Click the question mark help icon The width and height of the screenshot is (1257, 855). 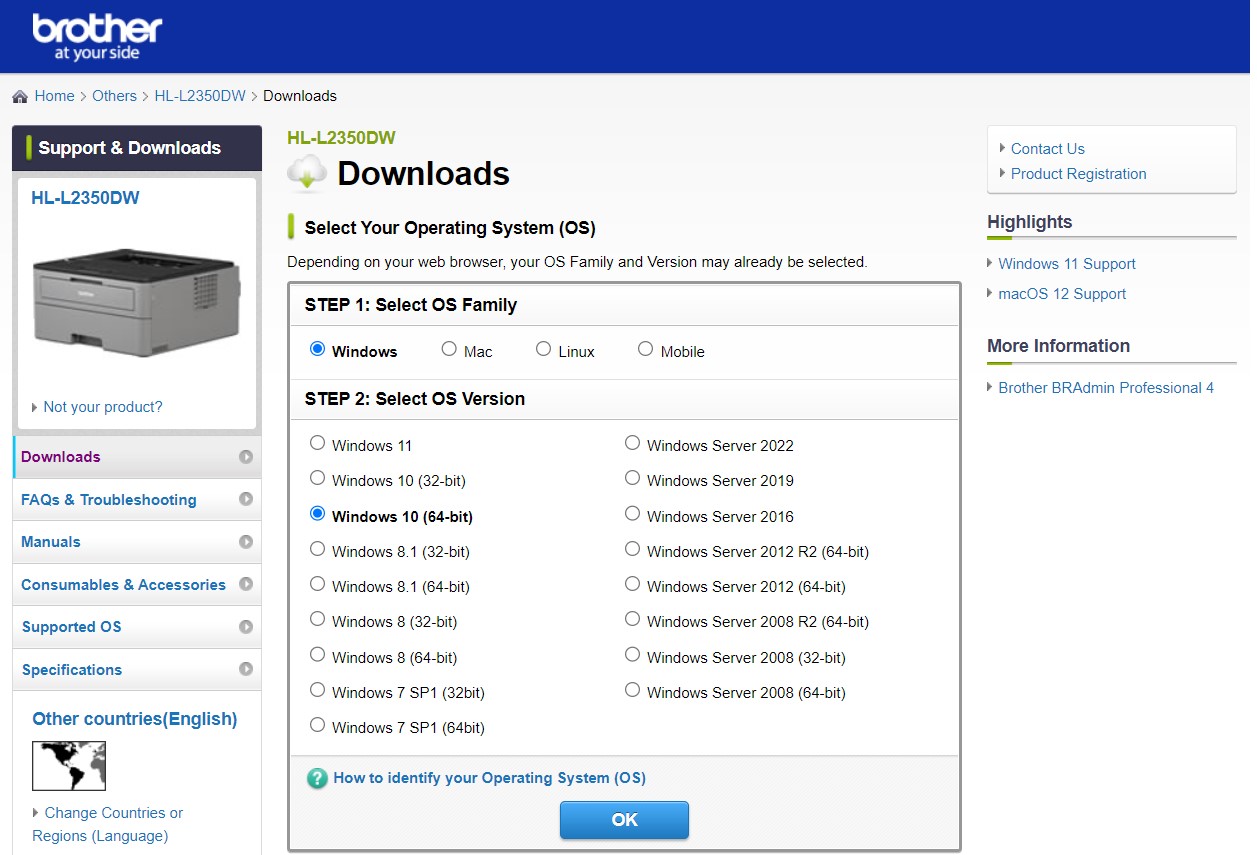[x=317, y=778]
